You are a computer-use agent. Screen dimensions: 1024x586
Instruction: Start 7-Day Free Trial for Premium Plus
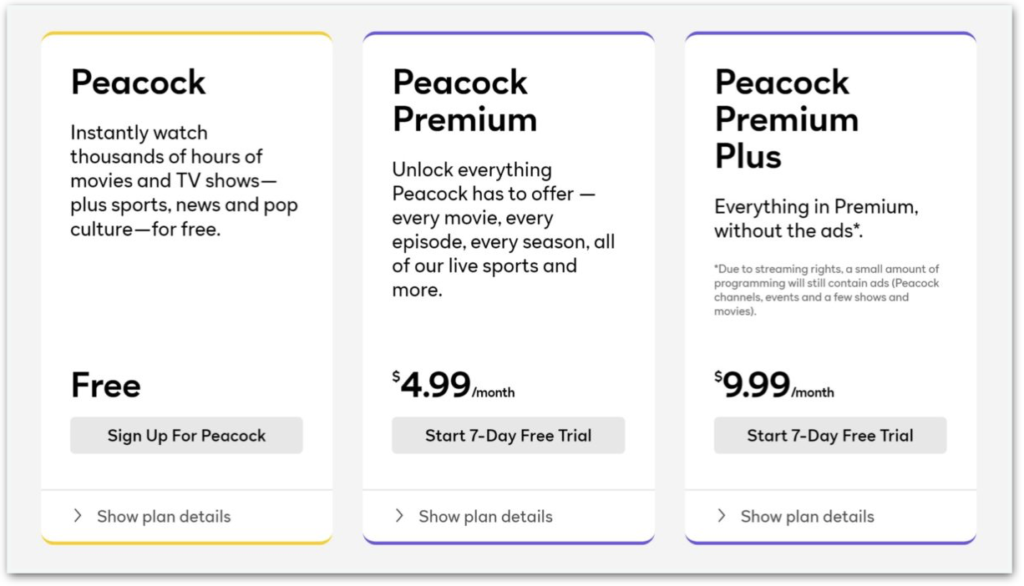830,435
